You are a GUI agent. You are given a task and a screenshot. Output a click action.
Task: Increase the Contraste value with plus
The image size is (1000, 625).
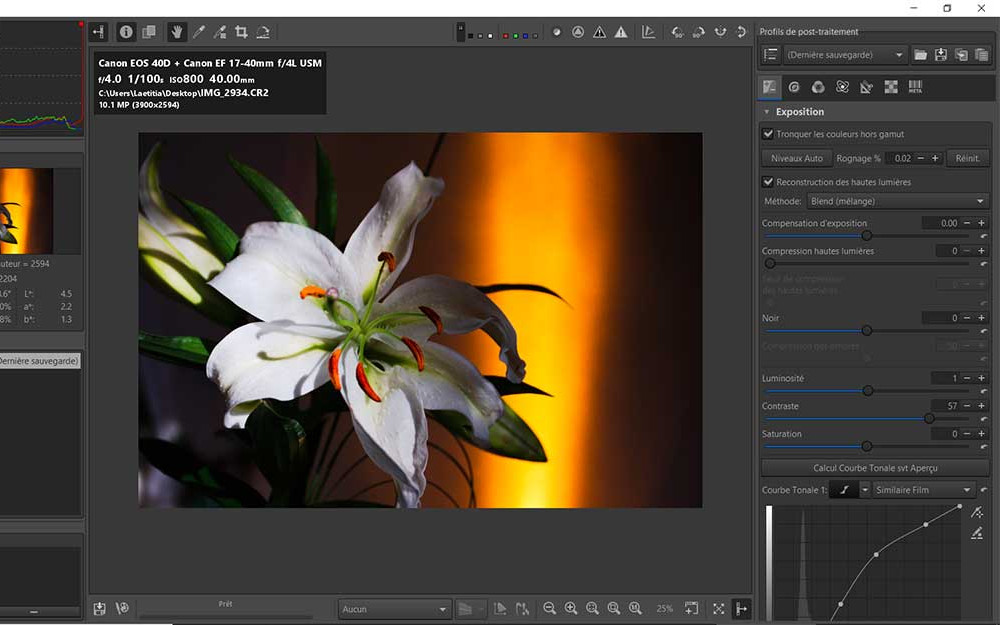(982, 406)
